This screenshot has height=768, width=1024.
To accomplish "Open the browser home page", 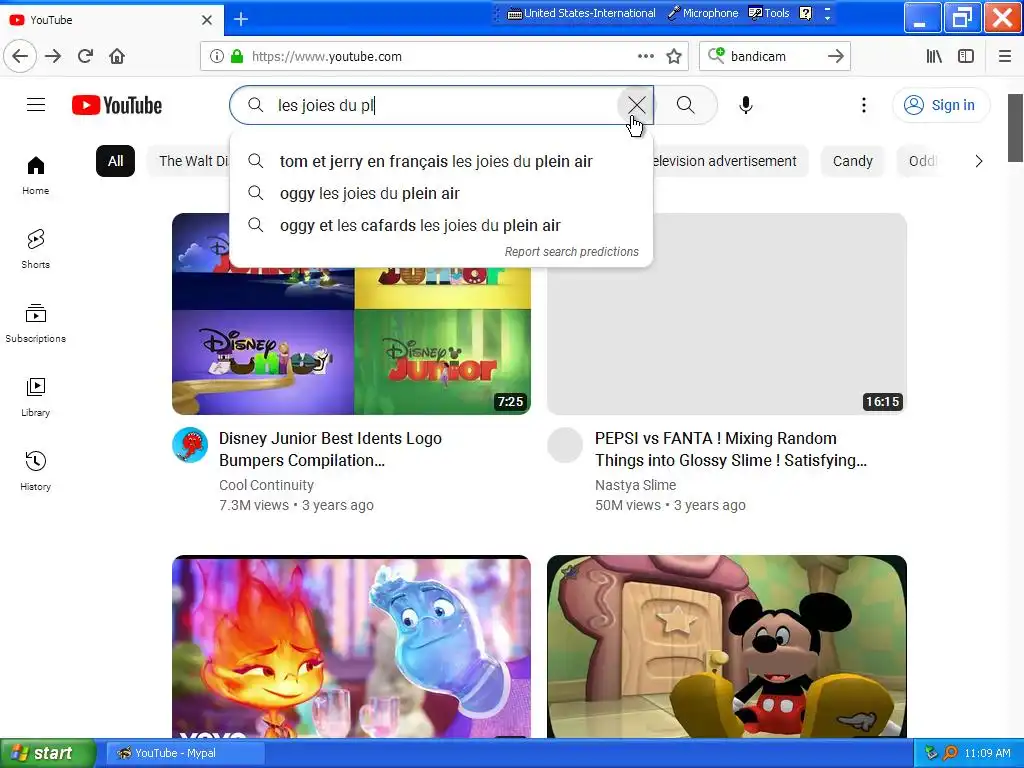I will click(117, 56).
